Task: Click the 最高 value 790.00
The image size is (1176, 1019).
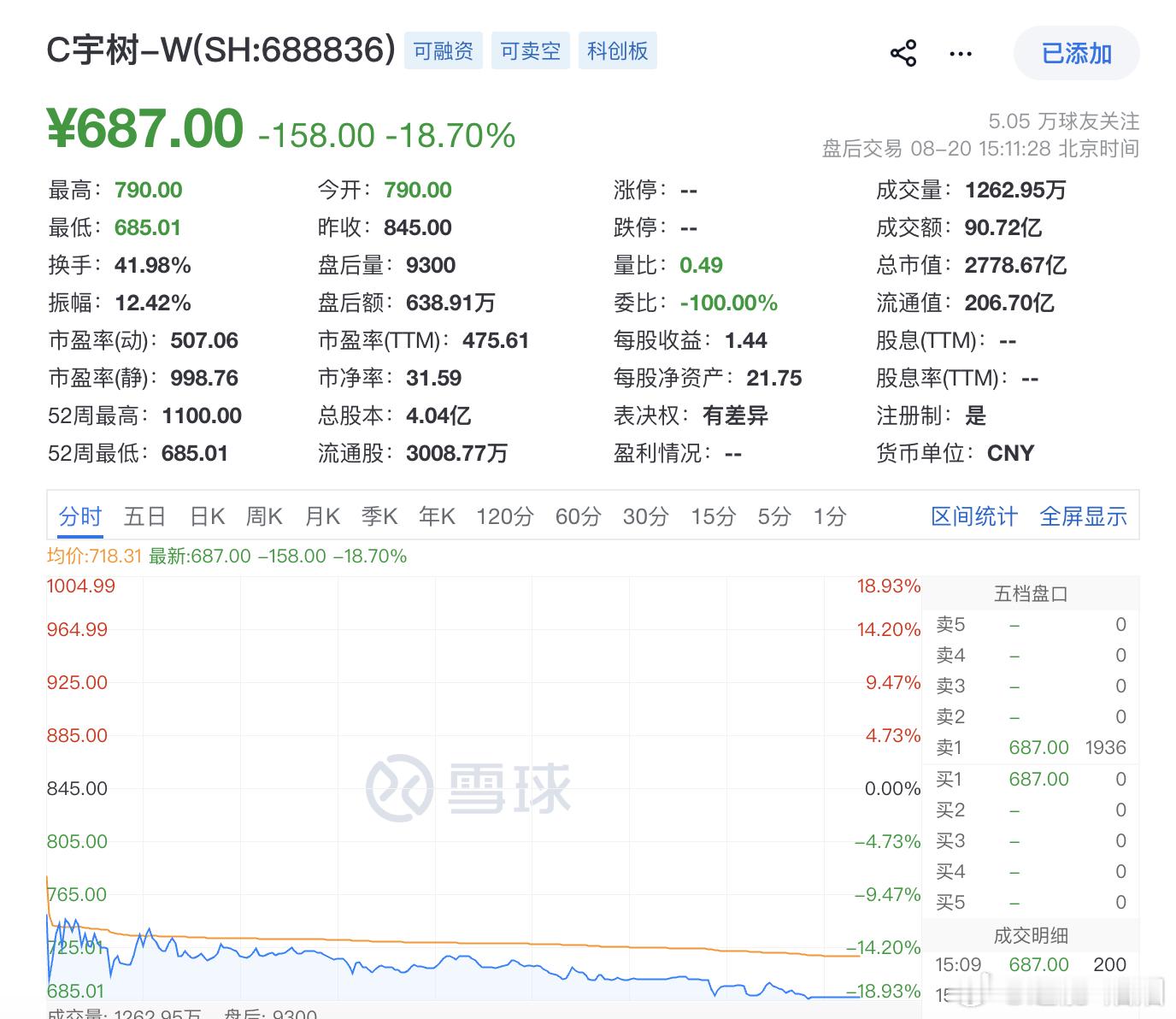Action: coord(149,190)
